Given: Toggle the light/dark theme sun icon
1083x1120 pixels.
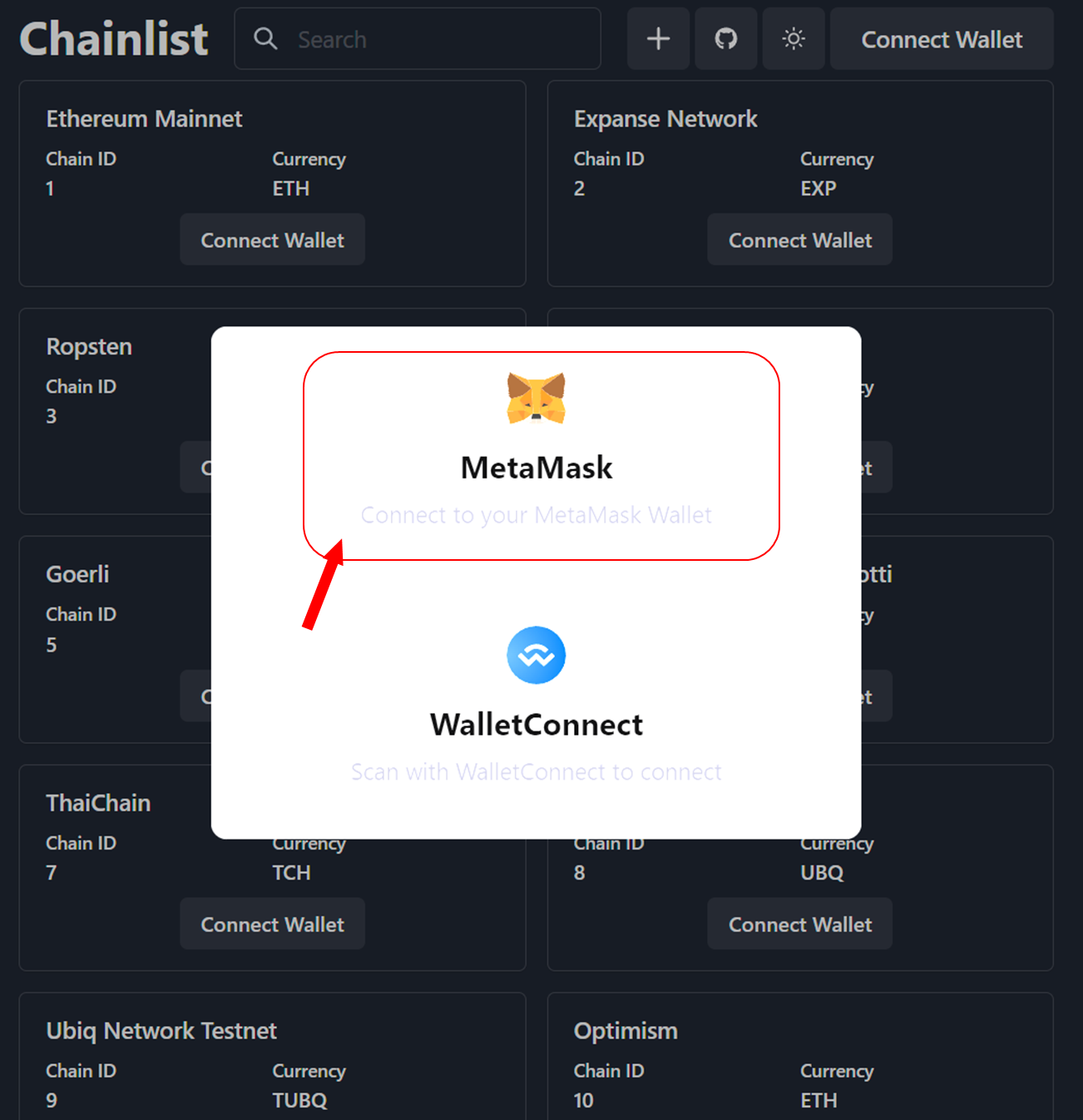Looking at the screenshot, I should pyautogui.click(x=794, y=39).
